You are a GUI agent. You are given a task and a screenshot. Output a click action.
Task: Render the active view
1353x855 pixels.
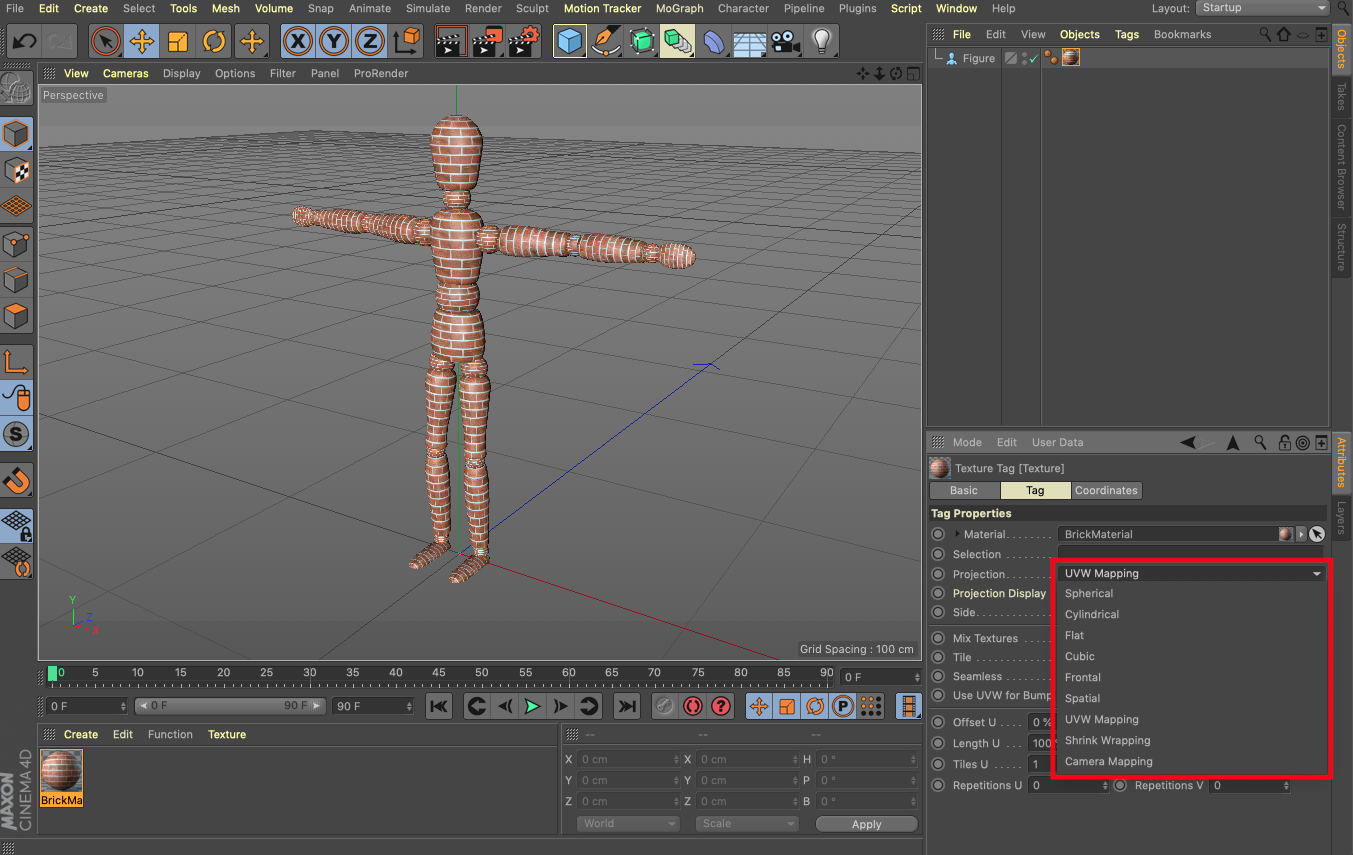(x=451, y=42)
